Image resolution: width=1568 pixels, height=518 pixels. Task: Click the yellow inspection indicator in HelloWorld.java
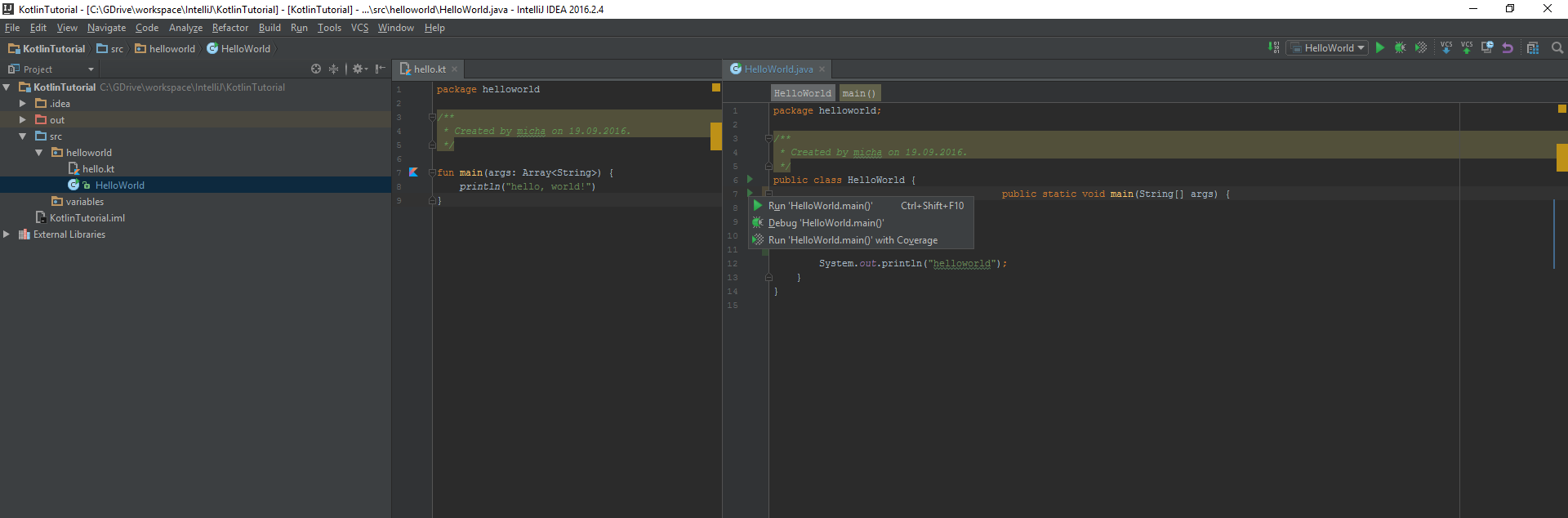click(x=1562, y=109)
